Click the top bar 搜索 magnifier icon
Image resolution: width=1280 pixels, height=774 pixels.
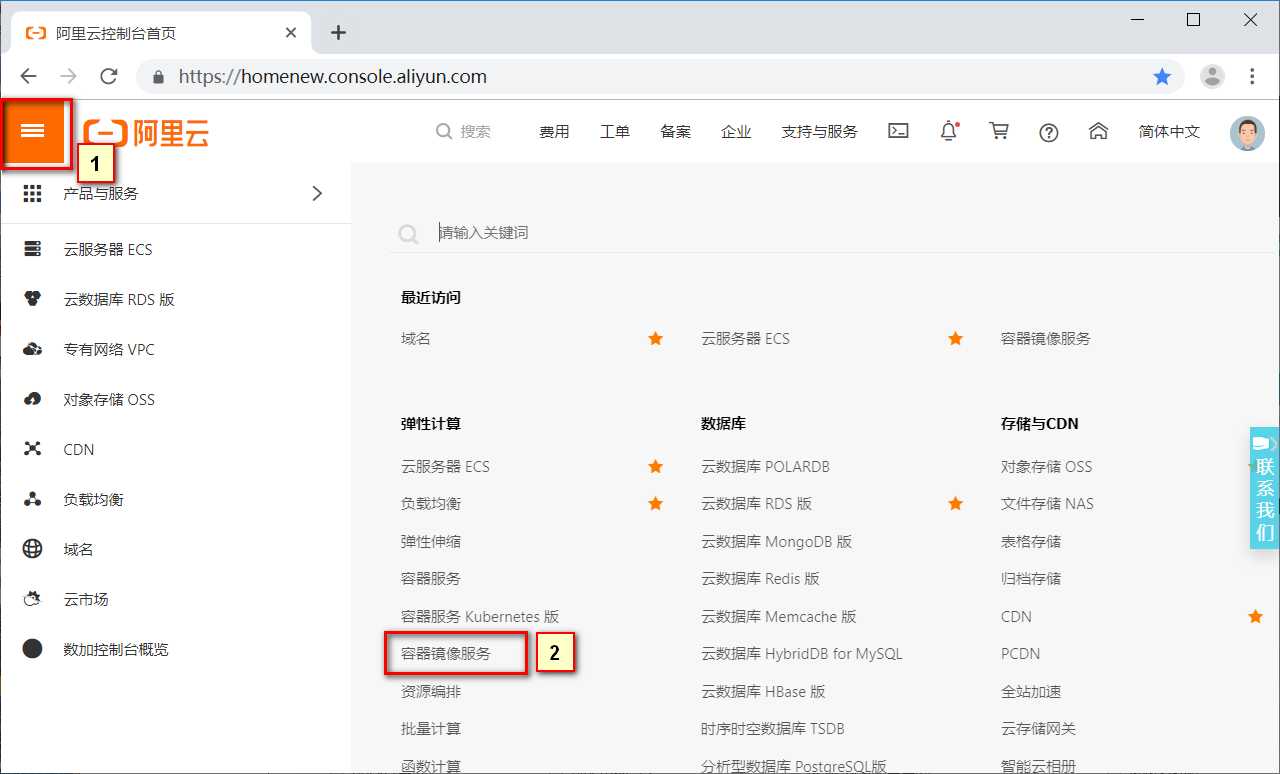[444, 131]
